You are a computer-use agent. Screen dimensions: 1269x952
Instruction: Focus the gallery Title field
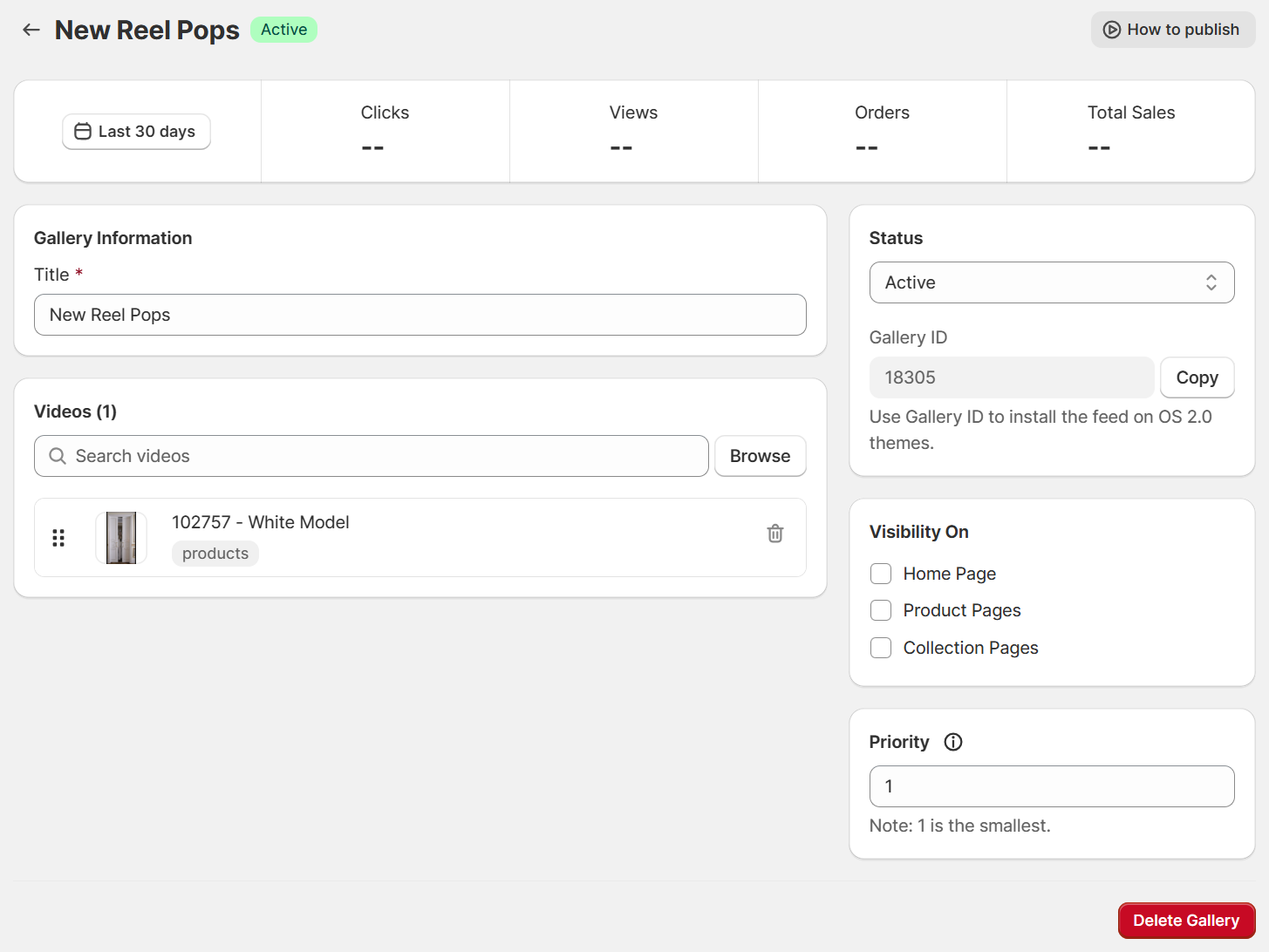click(x=420, y=315)
